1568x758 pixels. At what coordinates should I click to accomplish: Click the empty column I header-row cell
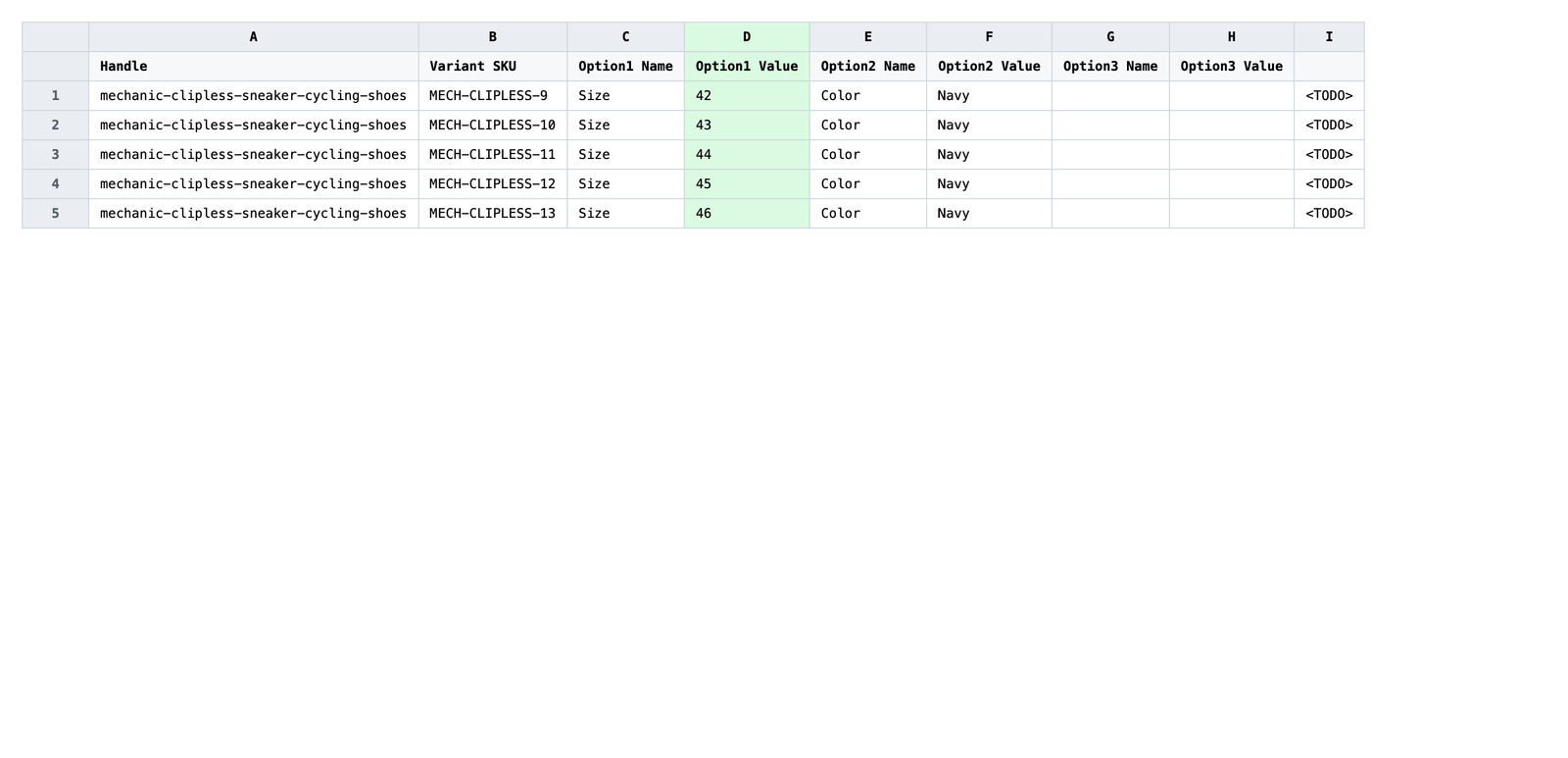coord(1329,67)
